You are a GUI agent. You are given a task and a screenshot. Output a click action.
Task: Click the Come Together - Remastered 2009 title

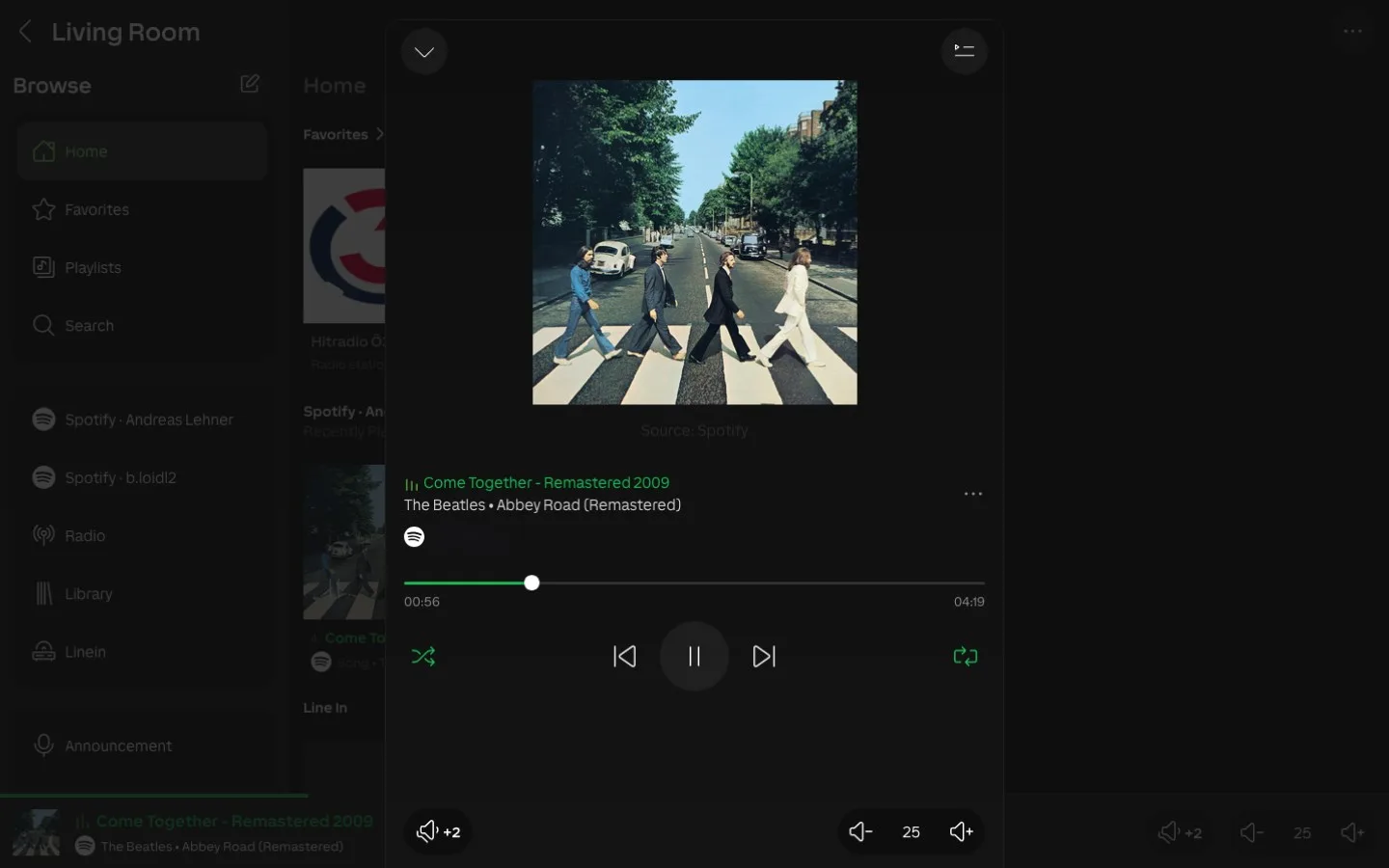[546, 482]
